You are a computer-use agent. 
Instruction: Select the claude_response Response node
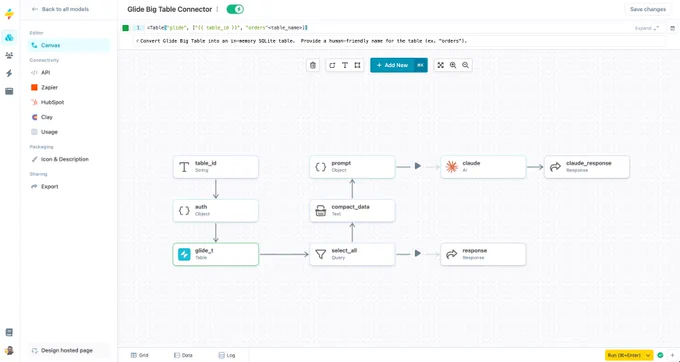[x=587, y=166]
